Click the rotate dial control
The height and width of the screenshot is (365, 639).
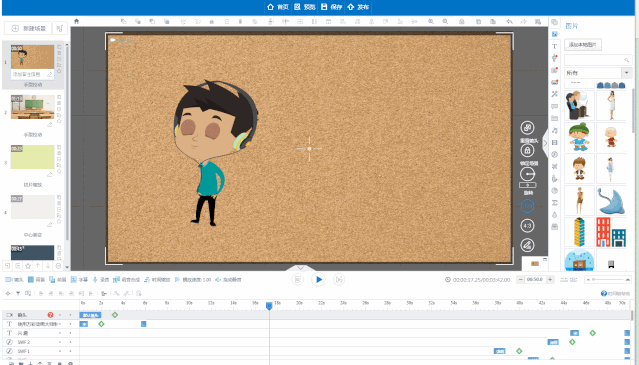528,174
